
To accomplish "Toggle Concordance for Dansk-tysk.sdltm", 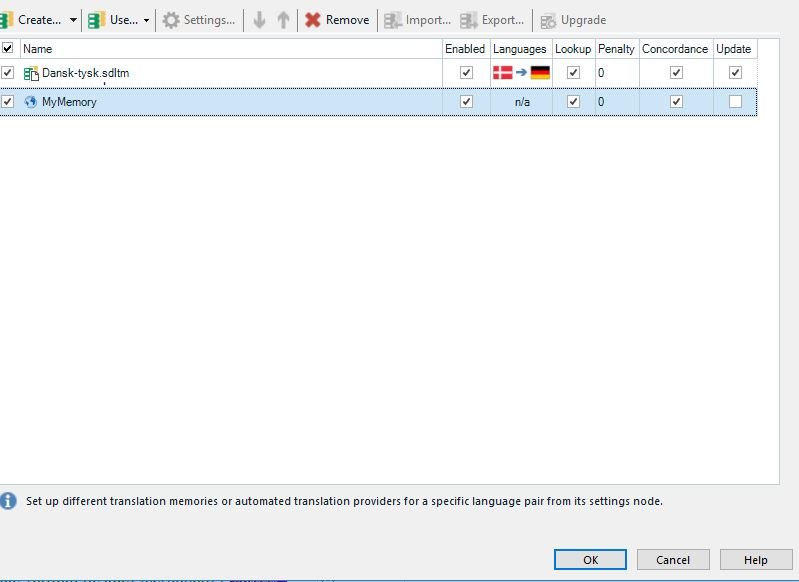I will click(x=676, y=72).
